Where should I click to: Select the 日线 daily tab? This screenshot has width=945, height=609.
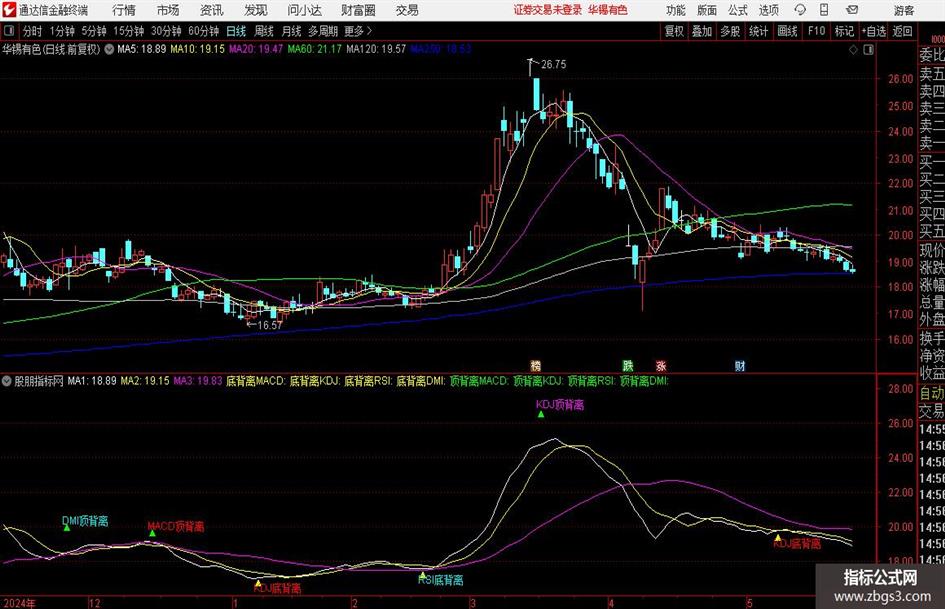click(x=236, y=31)
